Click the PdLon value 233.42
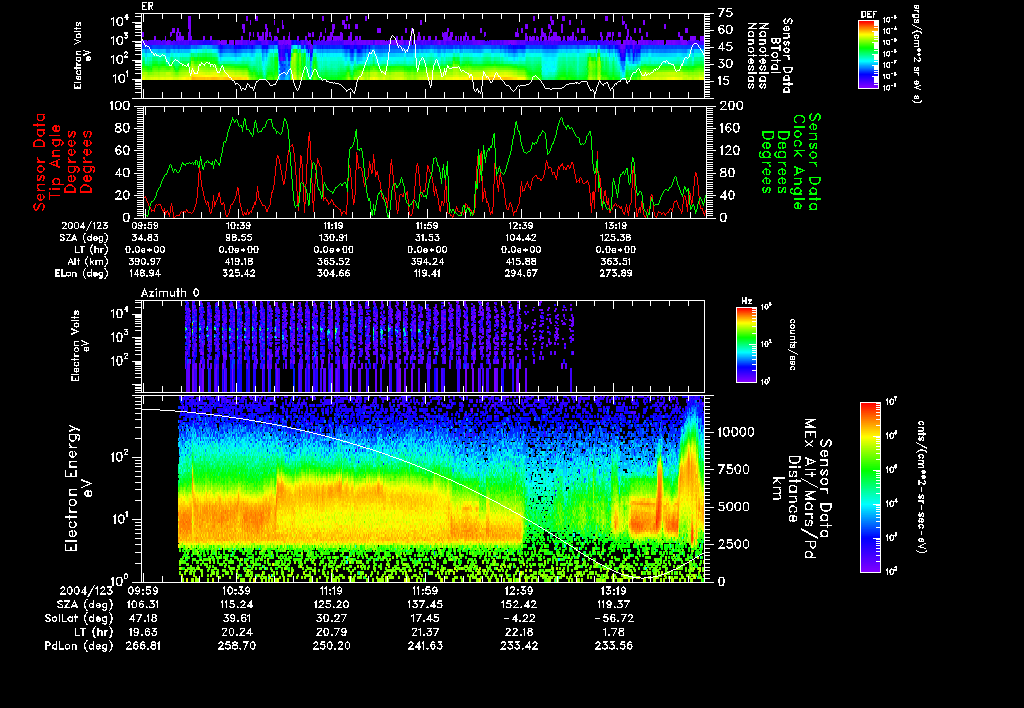Screen dimensions: 1024x708 pyautogui.click(x=519, y=646)
